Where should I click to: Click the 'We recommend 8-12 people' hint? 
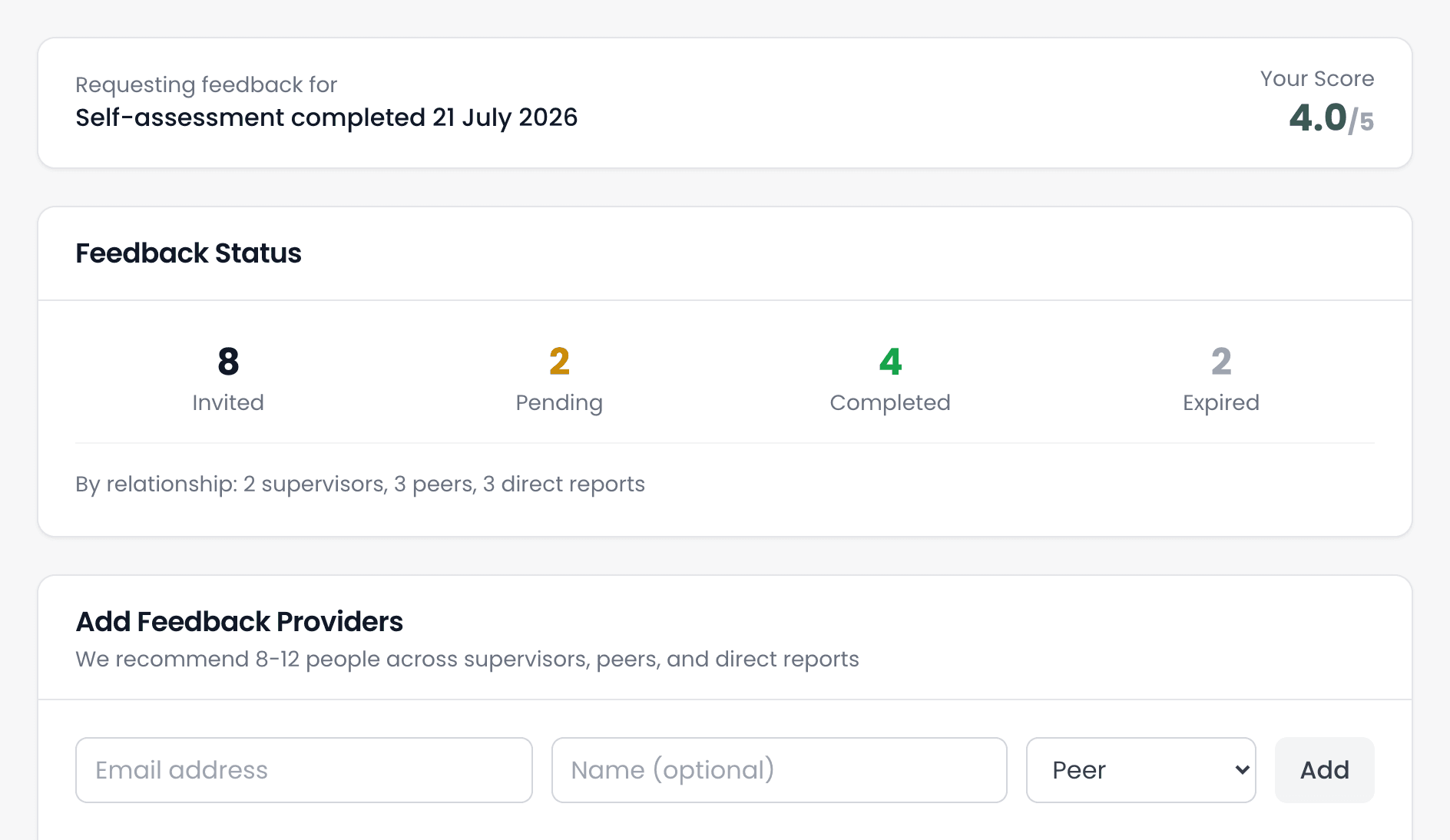(467, 660)
